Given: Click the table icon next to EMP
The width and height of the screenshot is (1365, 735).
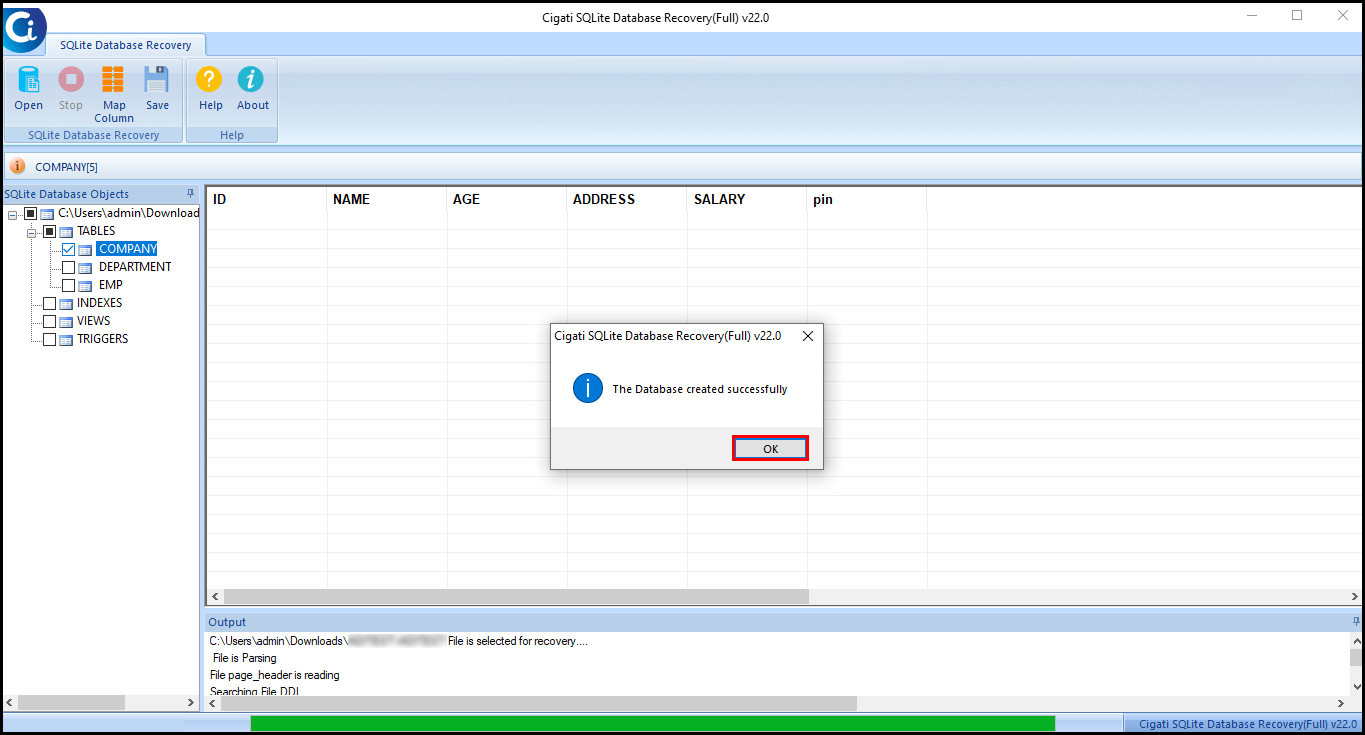Looking at the screenshot, I should tap(85, 286).
